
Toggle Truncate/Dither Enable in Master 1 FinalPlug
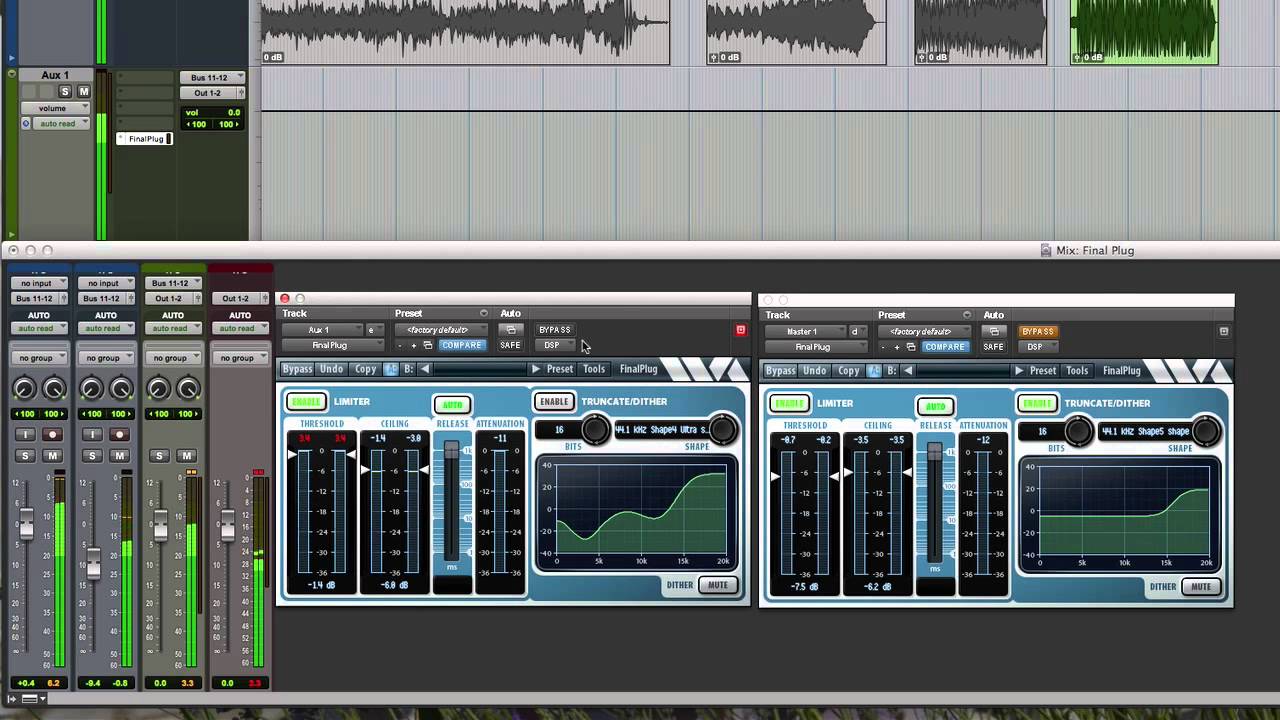[x=1037, y=404]
